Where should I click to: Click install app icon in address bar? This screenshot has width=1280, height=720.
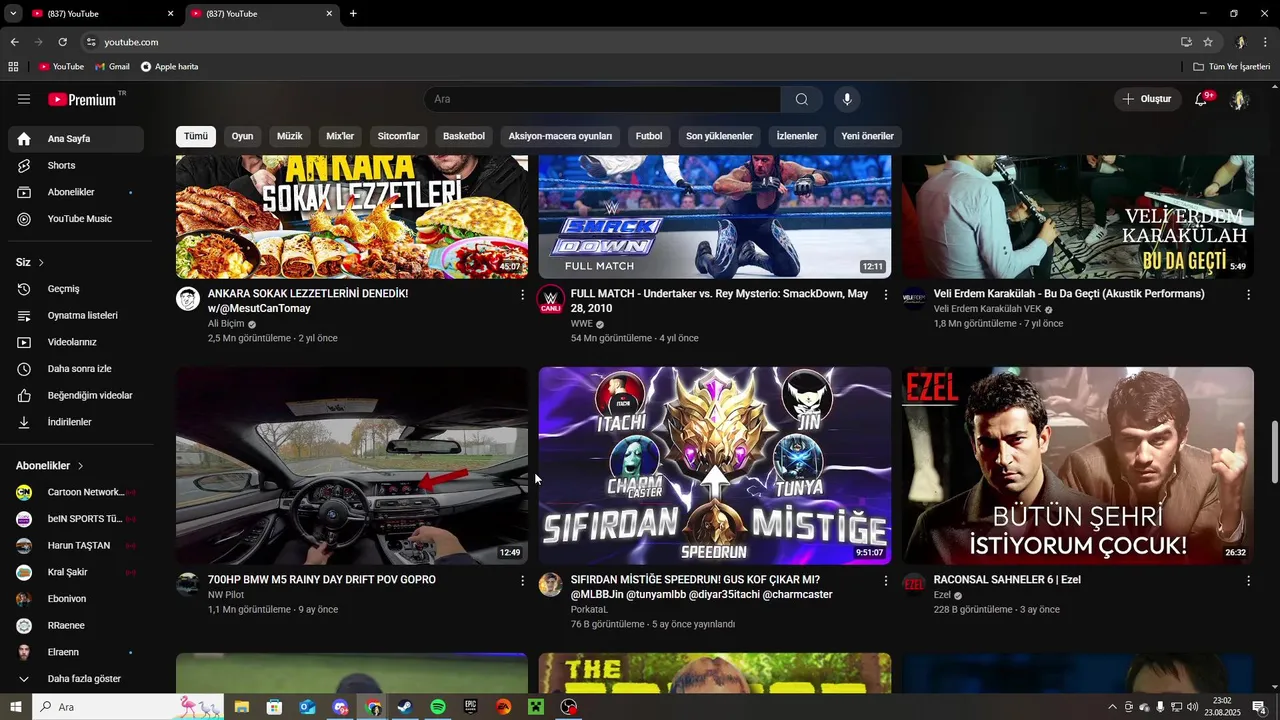coord(1186,42)
